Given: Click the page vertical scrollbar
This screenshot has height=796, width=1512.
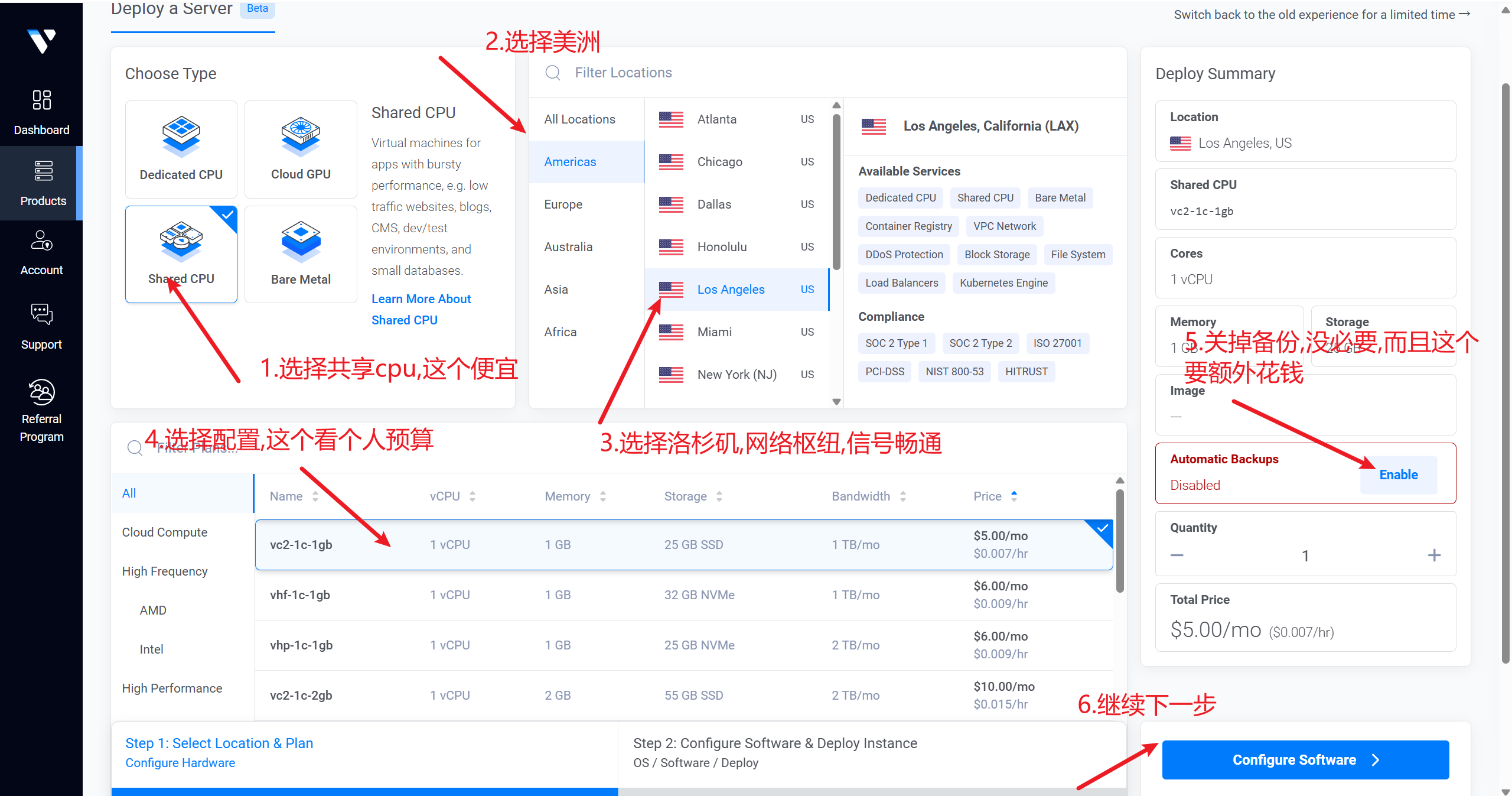Looking at the screenshot, I should (1506, 373).
